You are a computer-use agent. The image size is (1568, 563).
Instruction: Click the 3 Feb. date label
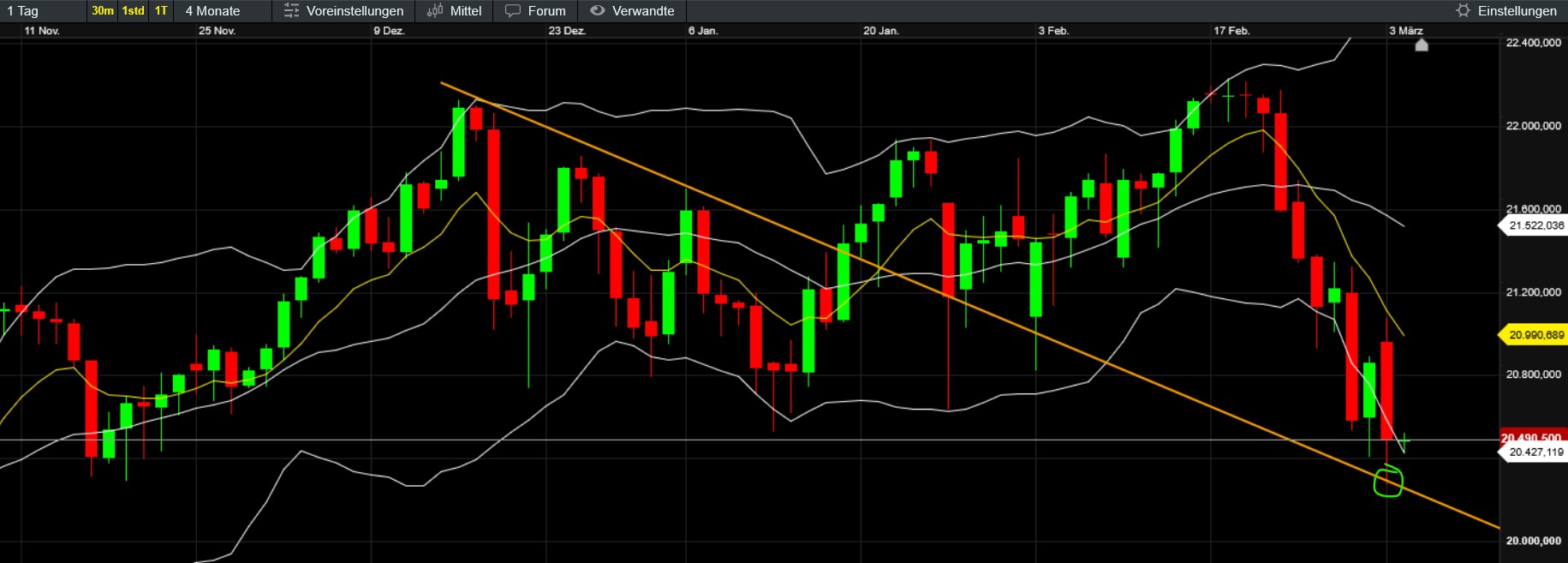1054,31
